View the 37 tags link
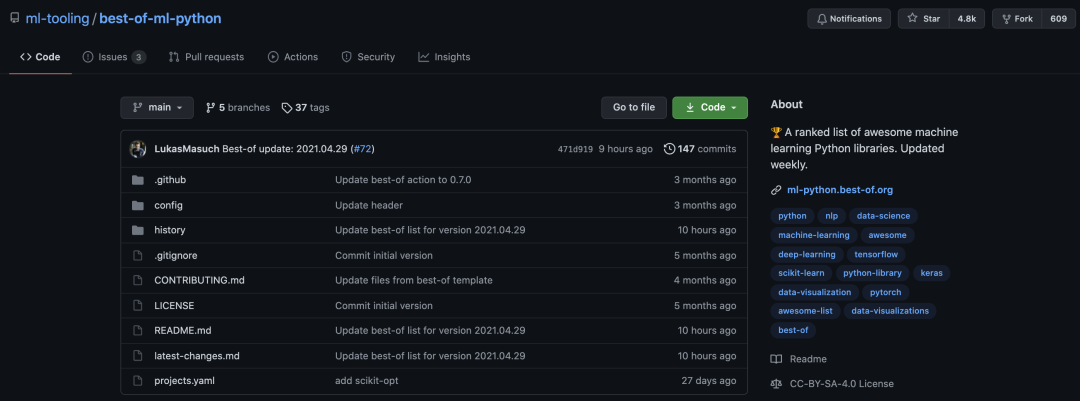This screenshot has width=1080, height=401. (x=305, y=107)
